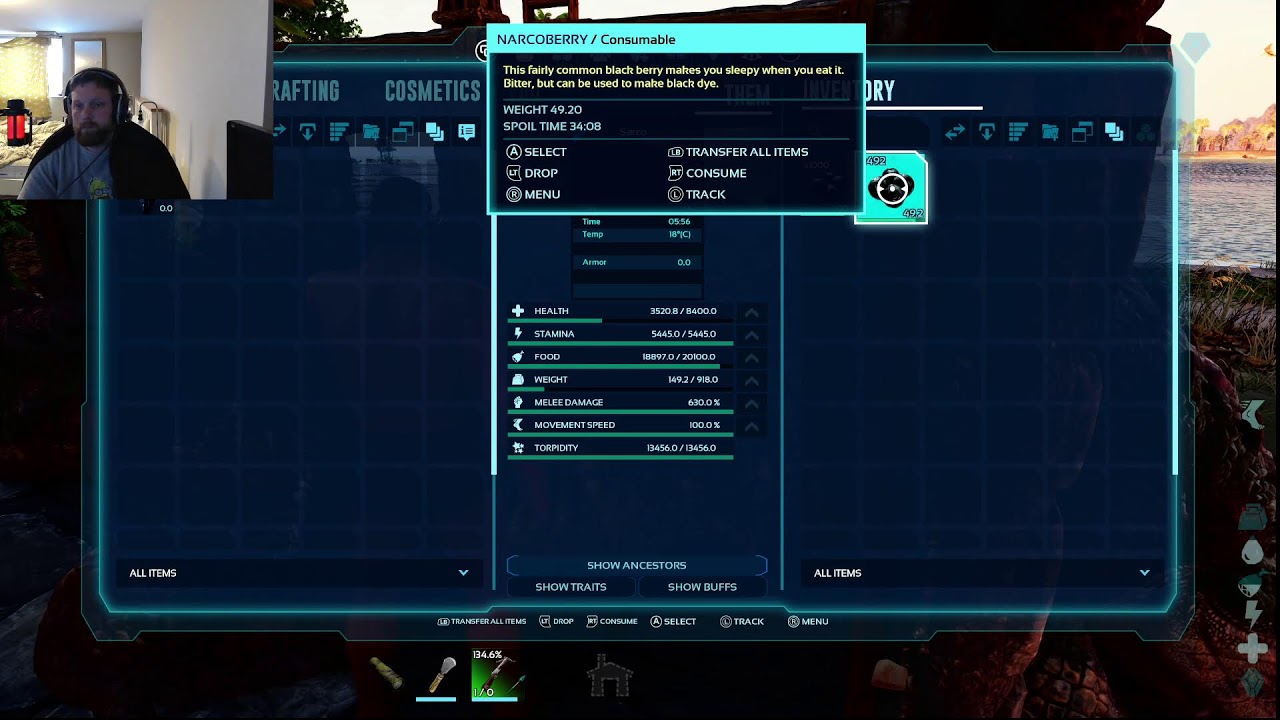Click the Melee Damage level-up arrow
Screen dimensions: 1280x720
coord(751,404)
